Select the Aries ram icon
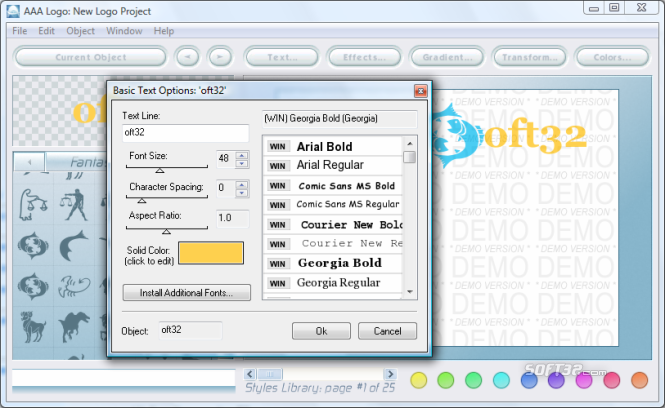 pyautogui.click(x=33, y=327)
